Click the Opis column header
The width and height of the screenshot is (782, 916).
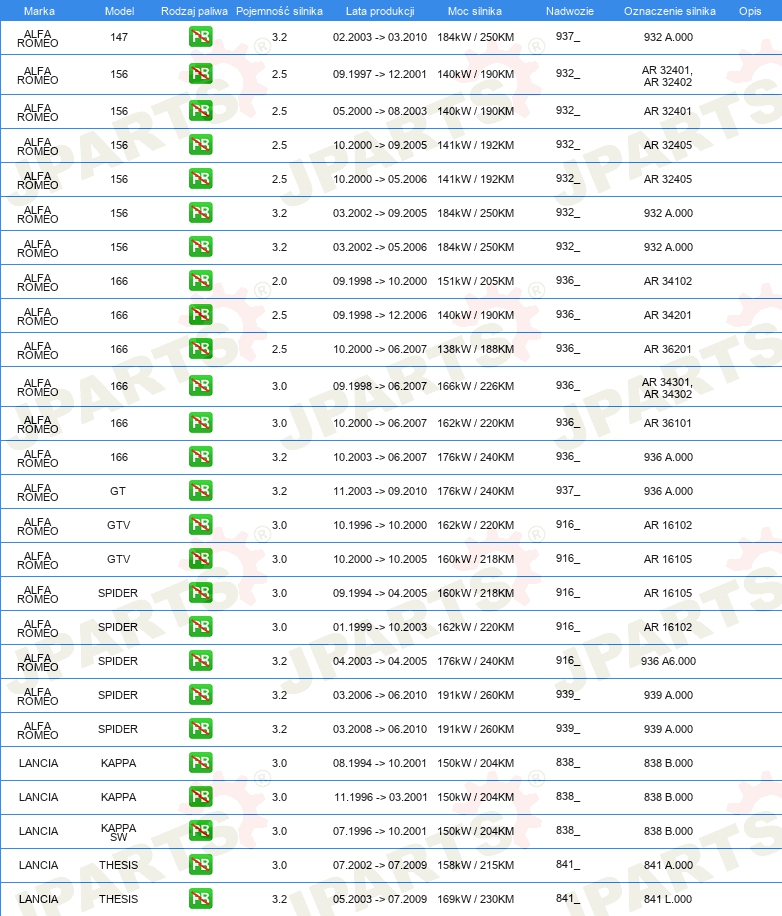[750, 11]
